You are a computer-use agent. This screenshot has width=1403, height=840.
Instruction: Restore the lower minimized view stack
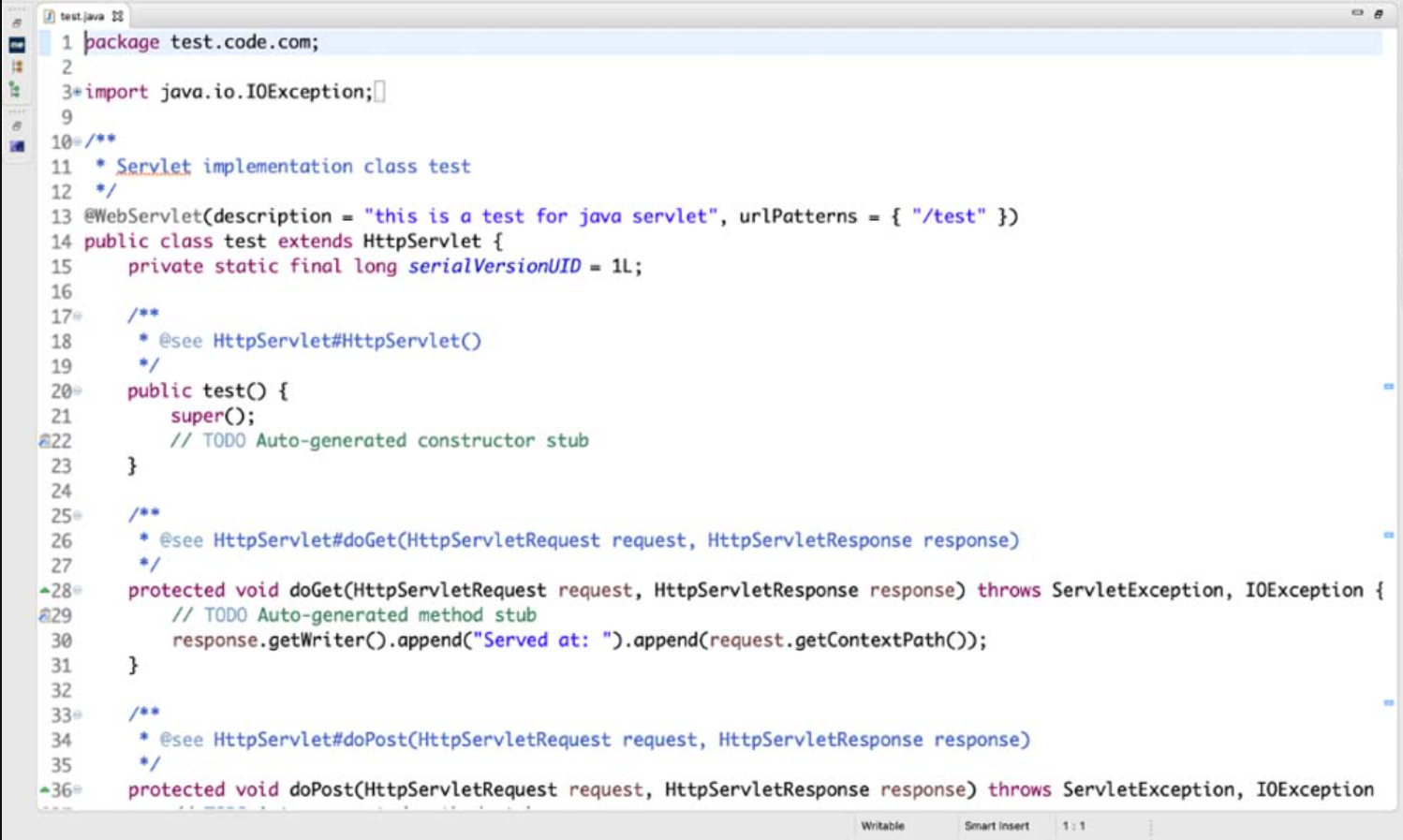coord(17,125)
